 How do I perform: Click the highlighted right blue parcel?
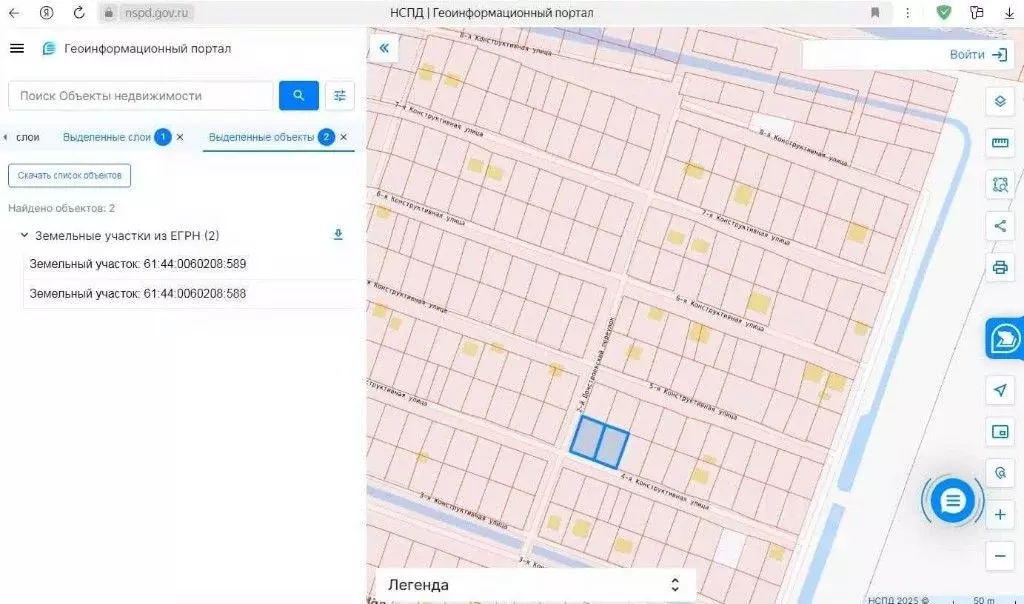(612, 447)
